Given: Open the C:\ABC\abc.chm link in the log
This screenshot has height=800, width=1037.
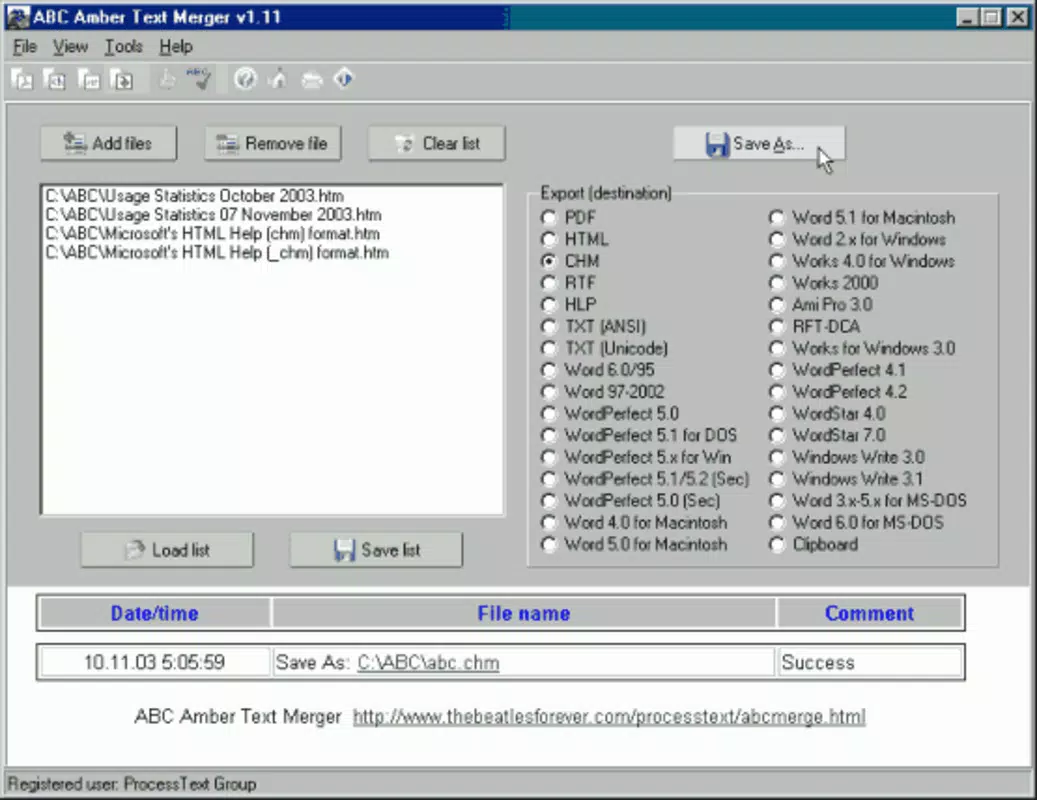Looking at the screenshot, I should coord(428,662).
